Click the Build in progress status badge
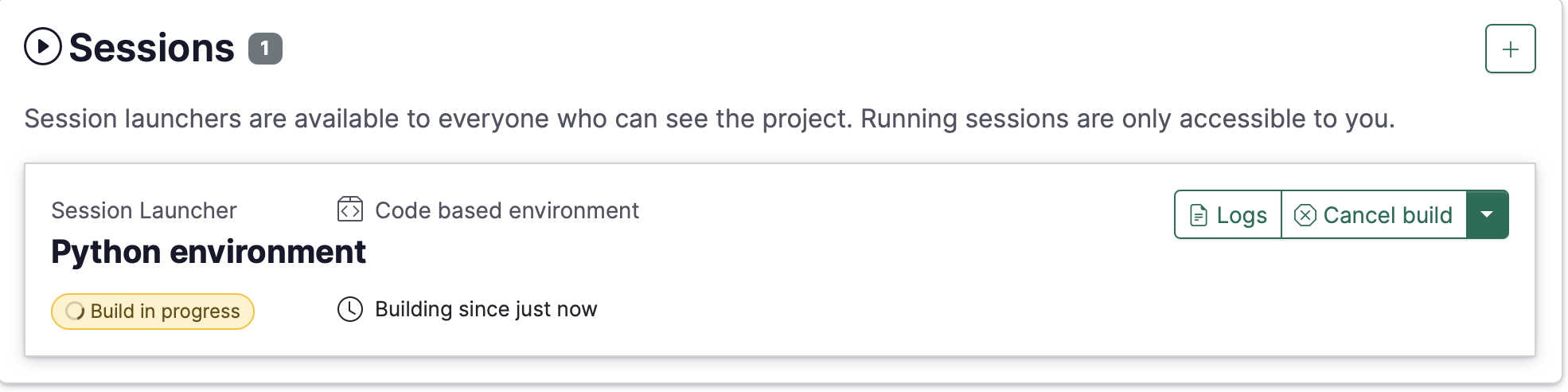Image resolution: width=1568 pixels, height=392 pixels. 153,311
